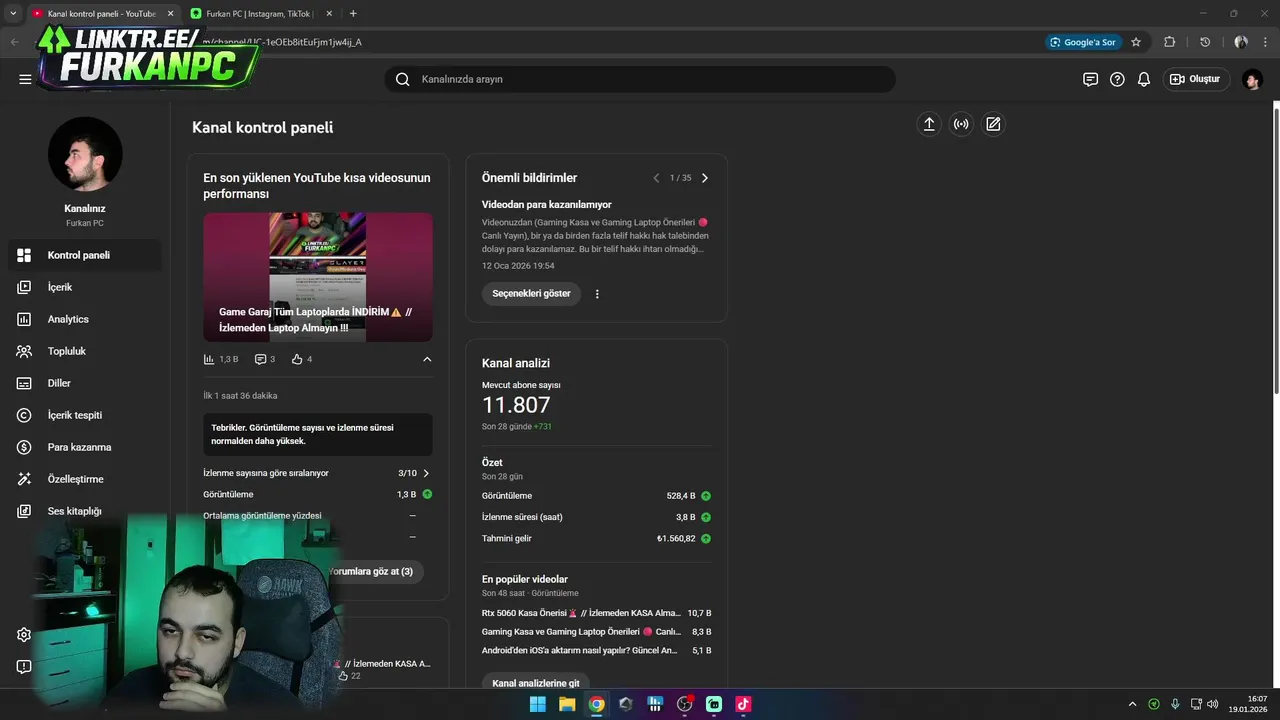The width and height of the screenshot is (1280, 720).
Task: Go to previous important notification
Action: click(656, 178)
